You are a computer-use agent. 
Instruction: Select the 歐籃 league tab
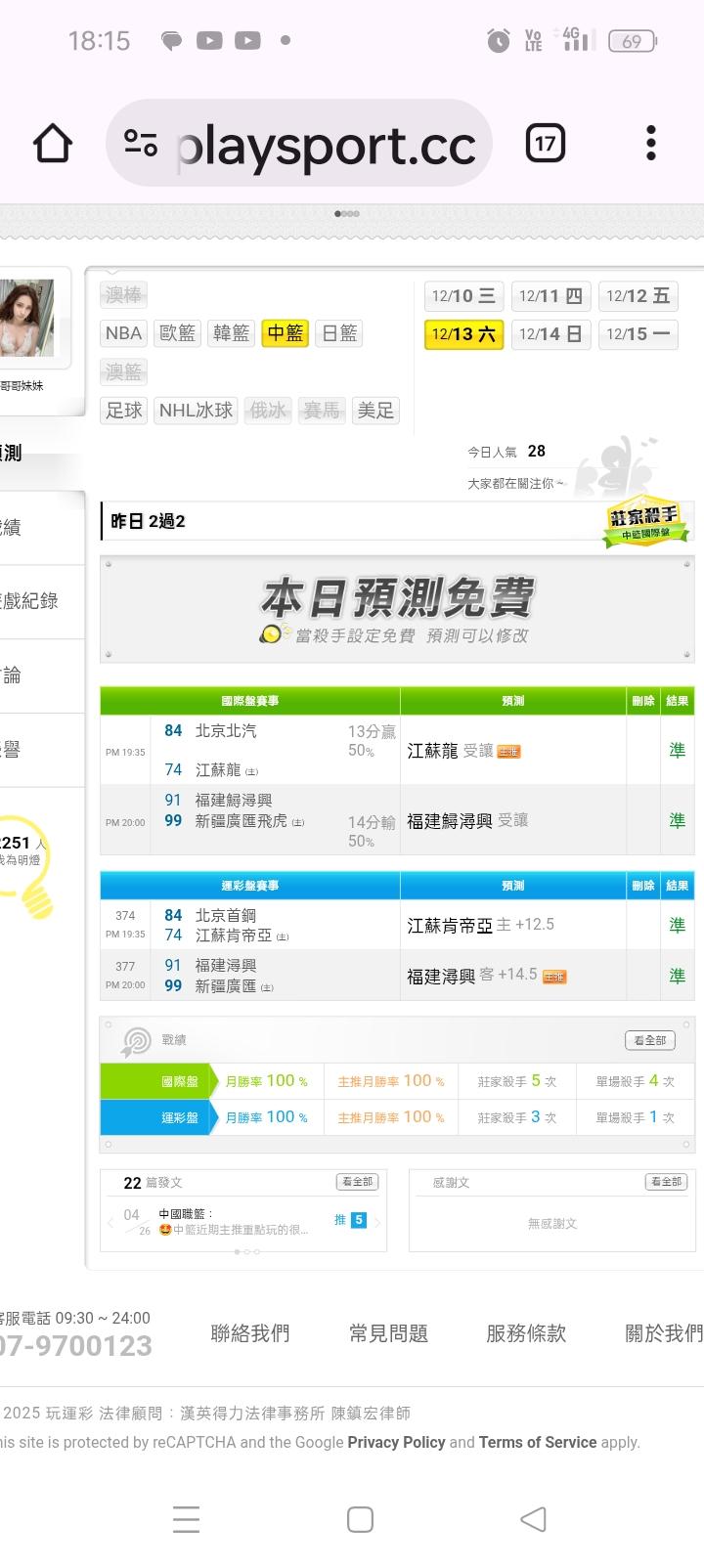[x=177, y=333]
